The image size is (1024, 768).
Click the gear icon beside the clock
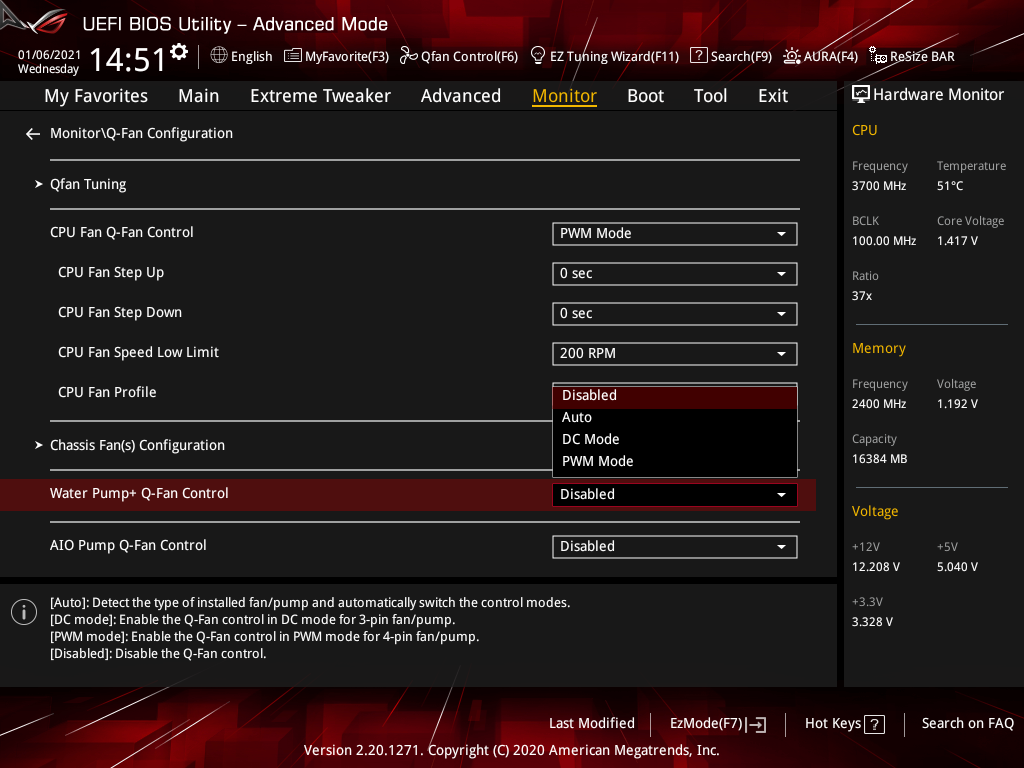point(179,52)
